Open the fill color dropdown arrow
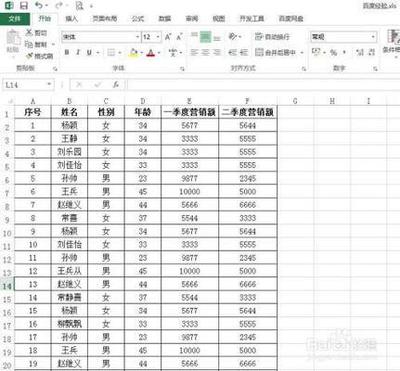 click(x=141, y=53)
